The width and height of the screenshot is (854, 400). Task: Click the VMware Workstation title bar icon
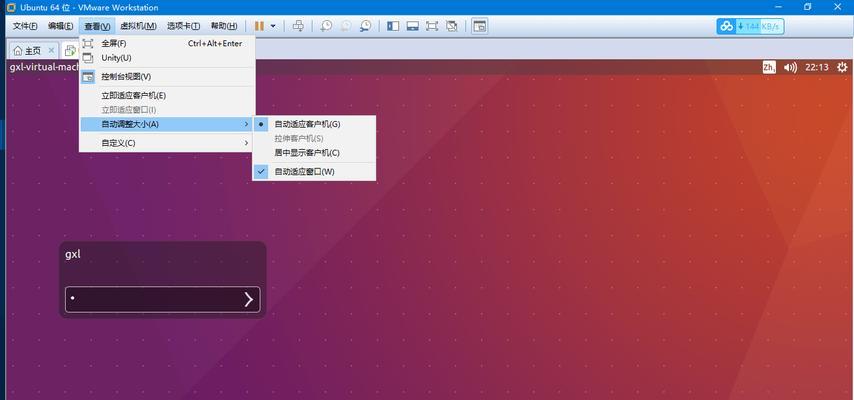click(11, 8)
